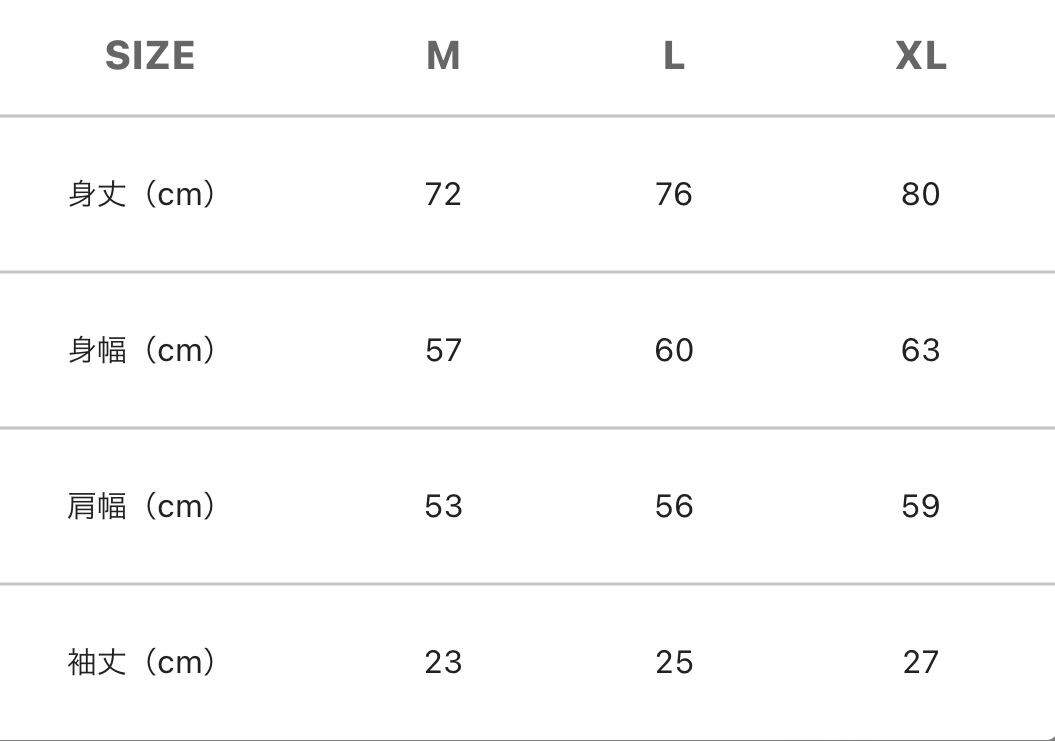
Task: Select the XL size column header
Action: point(920,56)
